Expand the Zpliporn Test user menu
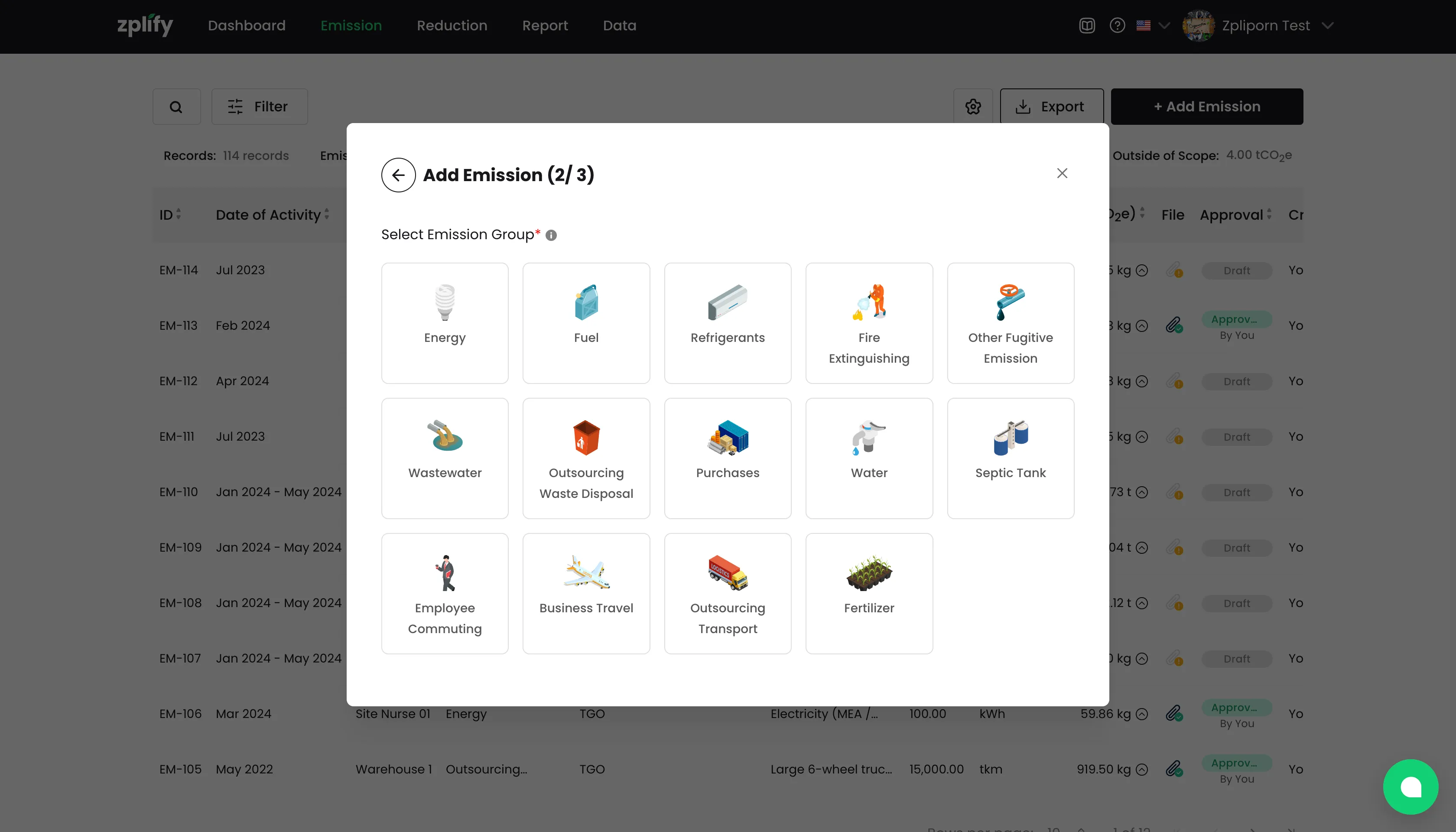 [1327, 26]
